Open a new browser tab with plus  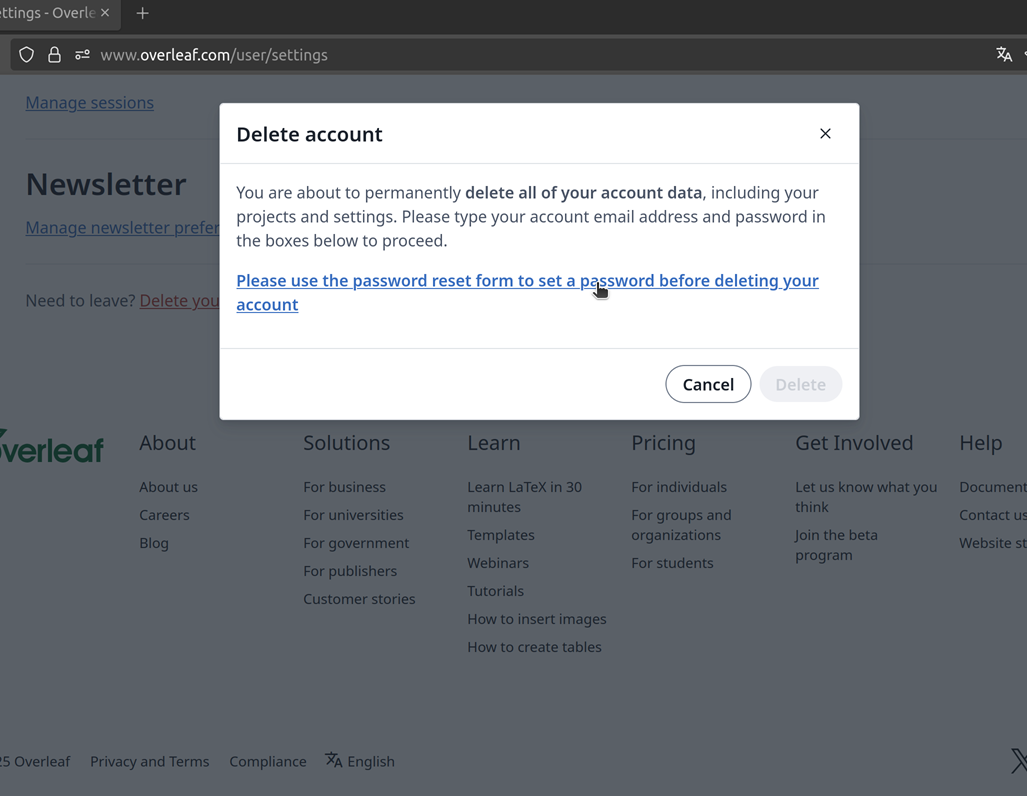tap(142, 13)
